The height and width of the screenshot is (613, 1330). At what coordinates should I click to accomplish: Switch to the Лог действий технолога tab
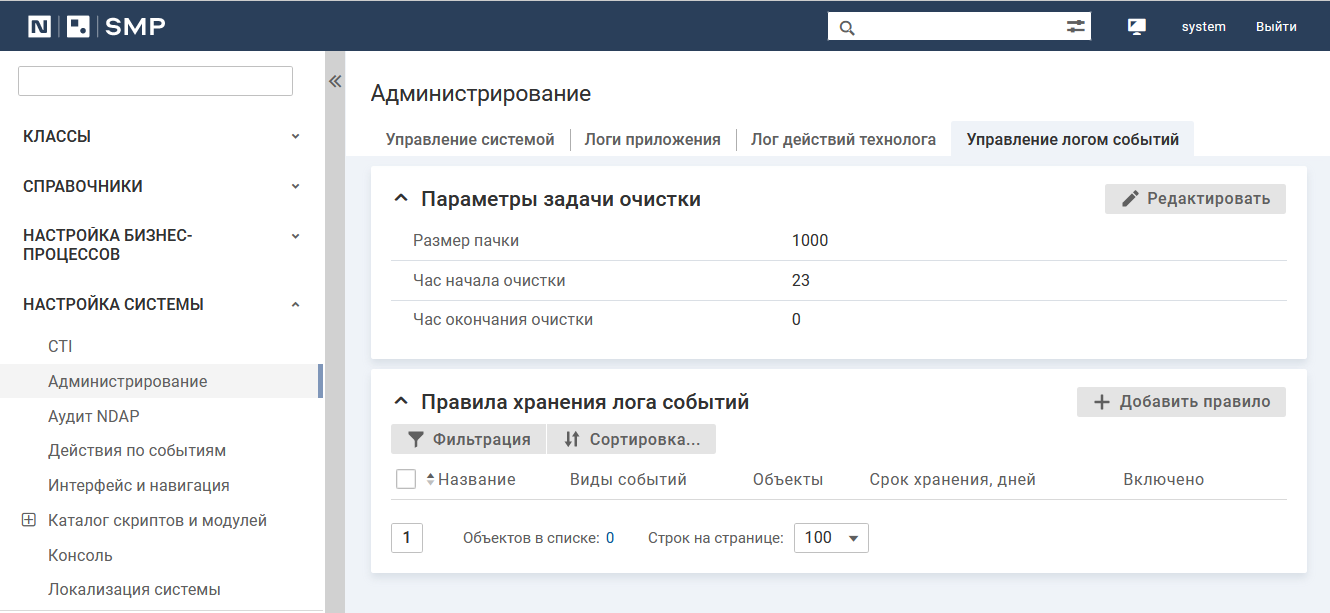pyautogui.click(x=843, y=140)
